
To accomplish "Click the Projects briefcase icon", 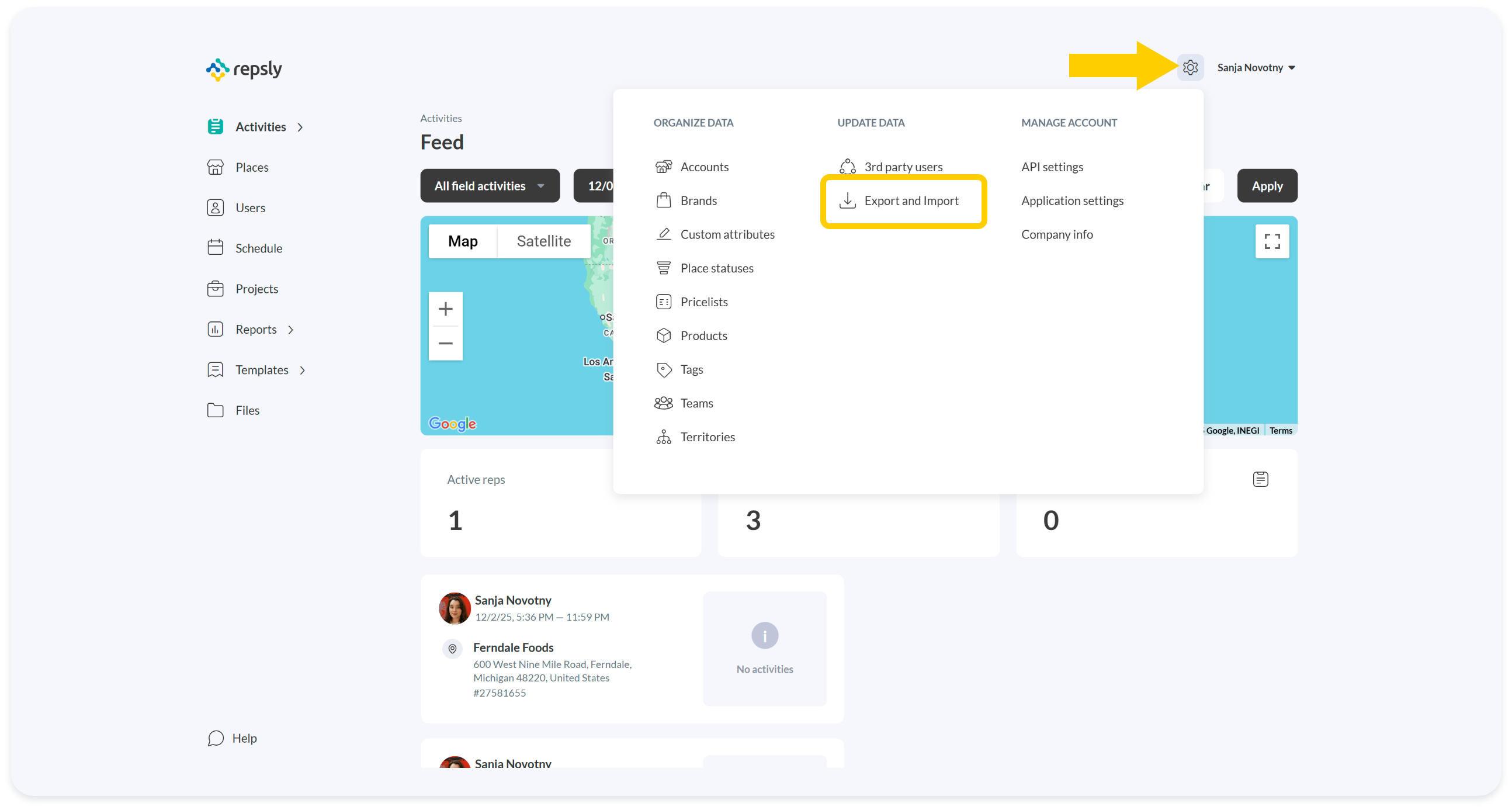I will click(x=216, y=289).
